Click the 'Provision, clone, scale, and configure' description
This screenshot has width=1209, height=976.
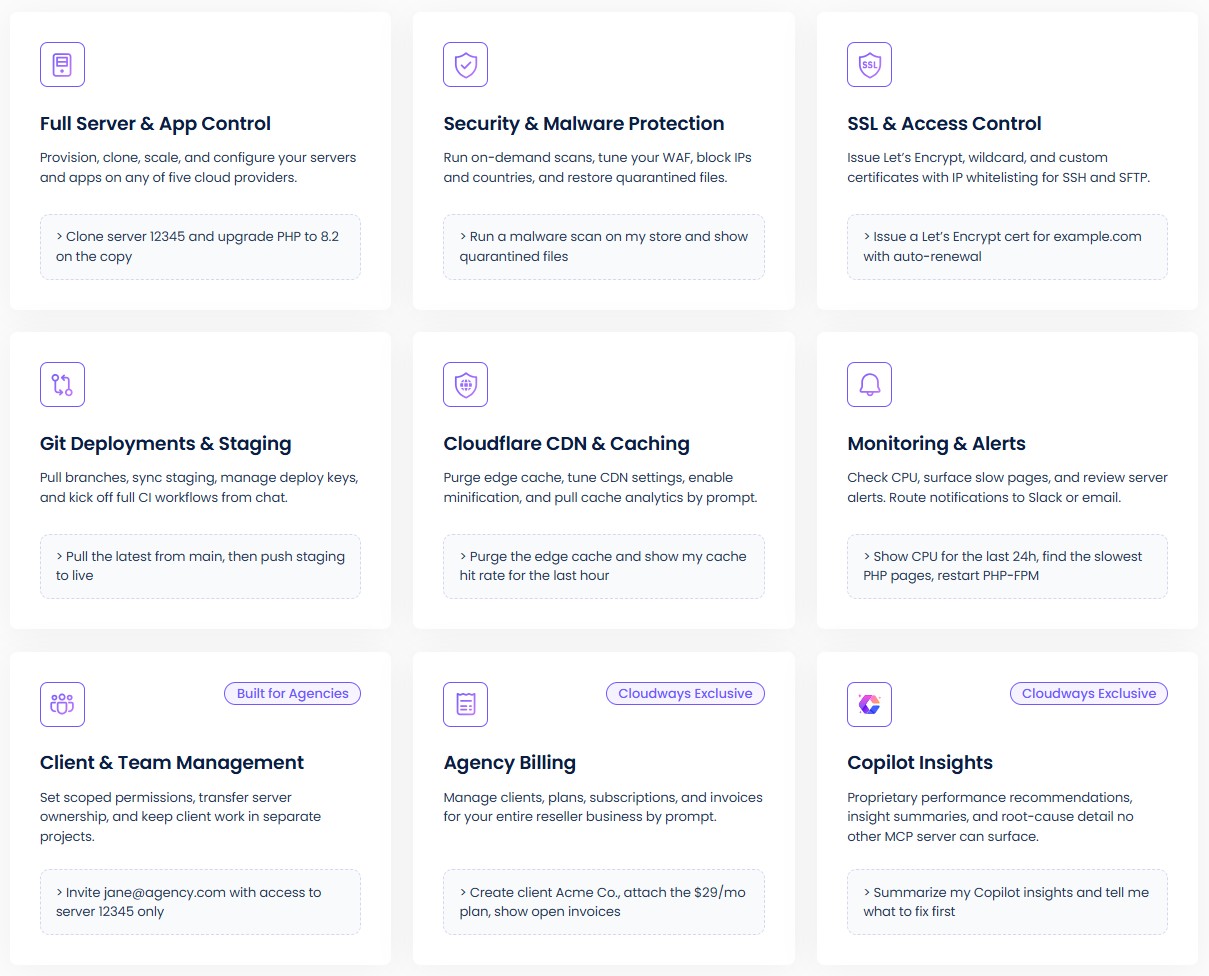point(198,167)
